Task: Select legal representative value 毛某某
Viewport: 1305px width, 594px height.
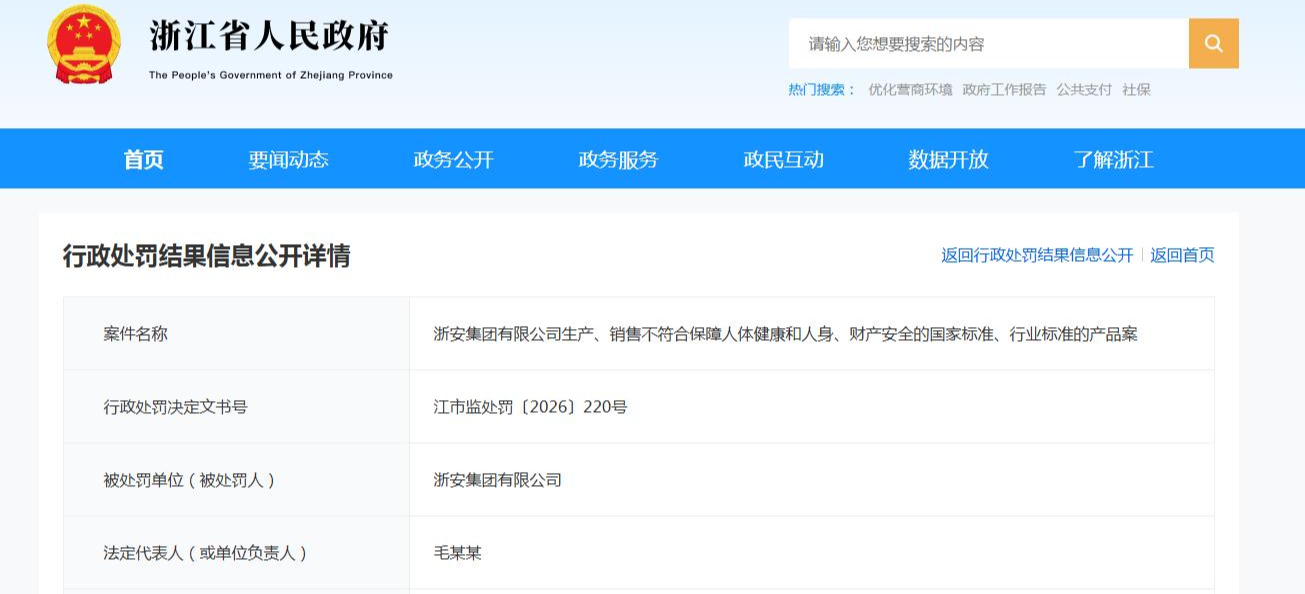Action: pos(457,553)
